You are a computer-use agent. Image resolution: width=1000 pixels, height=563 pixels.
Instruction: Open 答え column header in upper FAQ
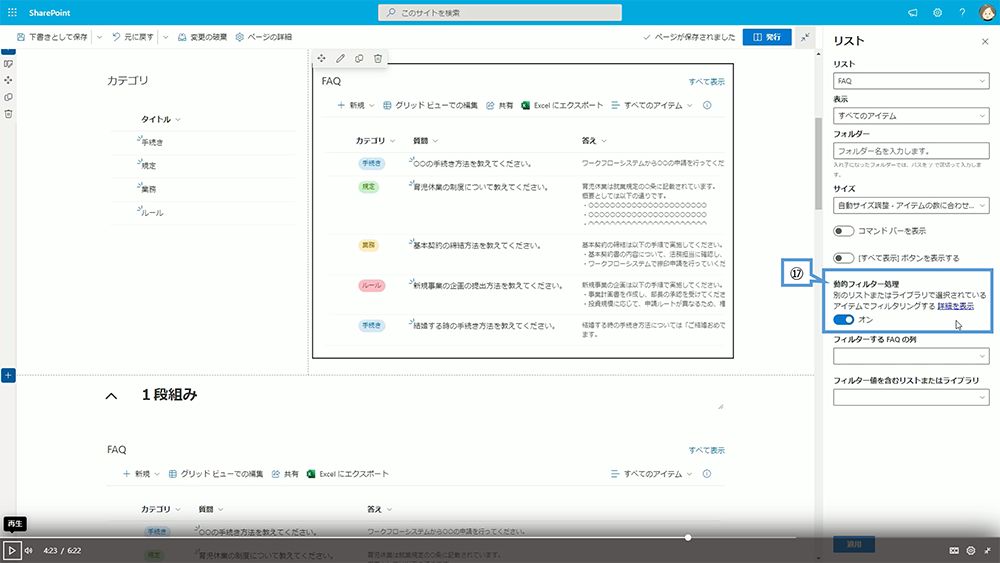[x=594, y=141]
